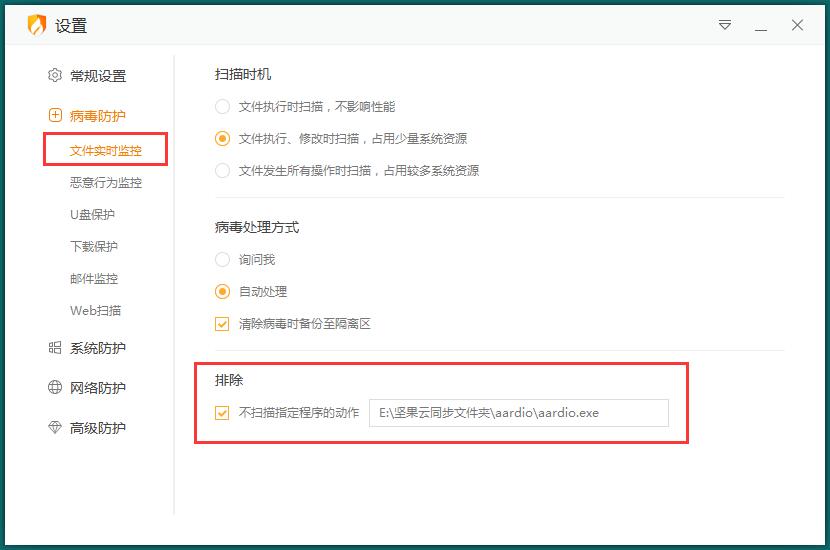Click the 排除 section heading
The image size is (830, 550).
pos(229,380)
